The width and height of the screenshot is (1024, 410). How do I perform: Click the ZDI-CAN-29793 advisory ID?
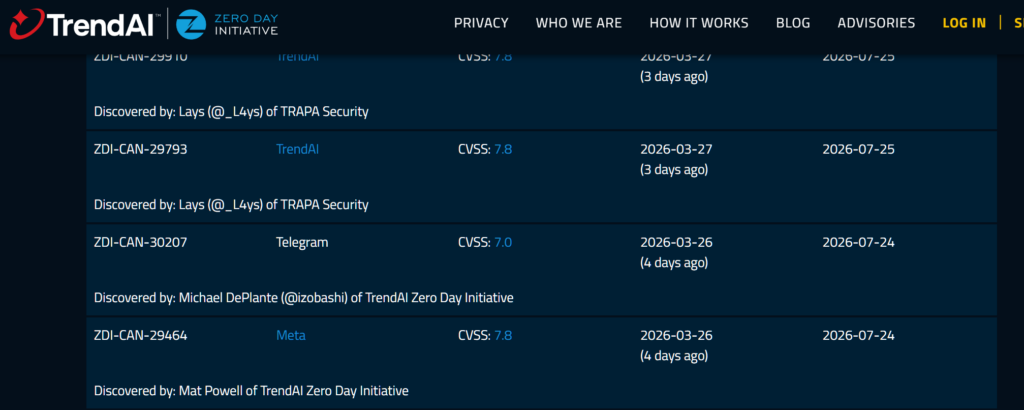tap(141, 149)
